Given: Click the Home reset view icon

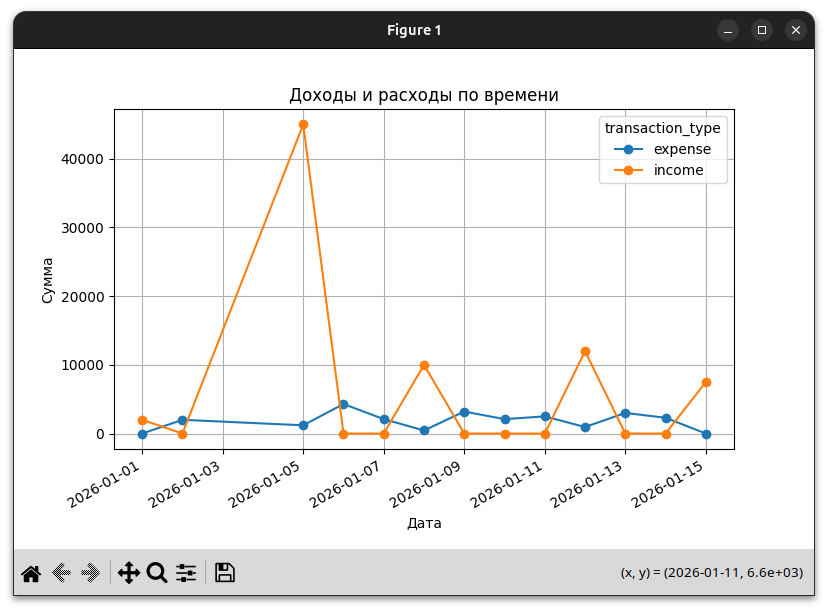Looking at the screenshot, I should pos(31,573).
